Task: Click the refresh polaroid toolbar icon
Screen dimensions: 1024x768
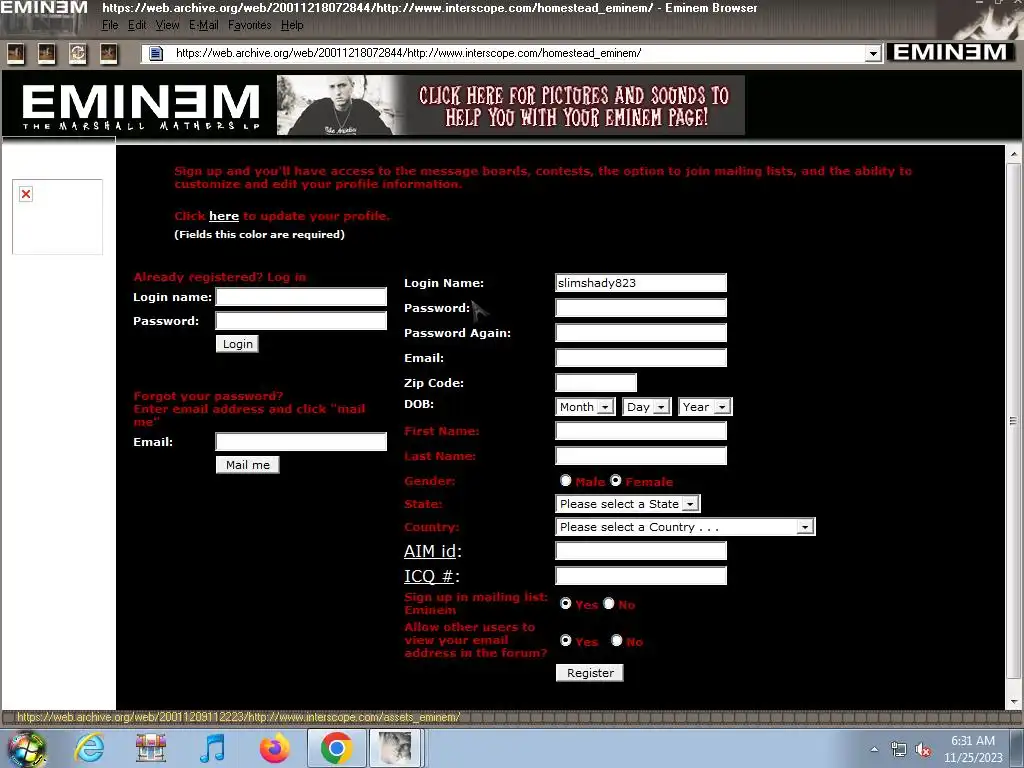Action: pyautogui.click(x=78, y=53)
